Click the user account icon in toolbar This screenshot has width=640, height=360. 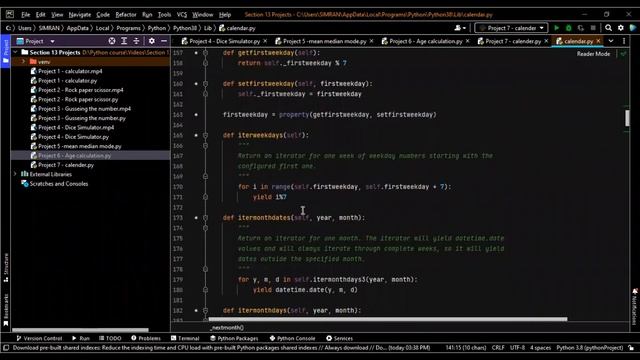pyautogui.click(x=460, y=28)
